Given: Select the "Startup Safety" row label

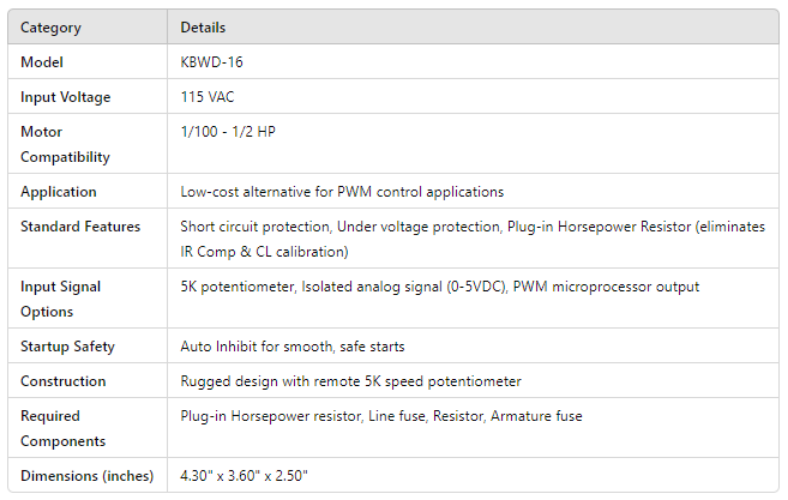Looking at the screenshot, I should (68, 346).
